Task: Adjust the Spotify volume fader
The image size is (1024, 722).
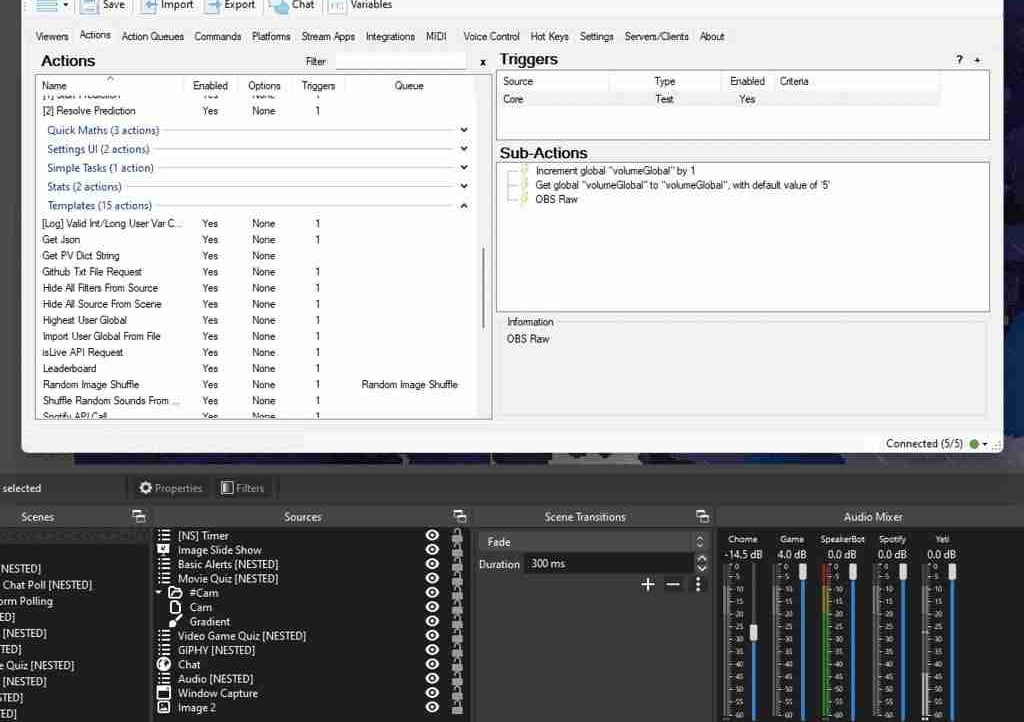Action: pos(903,572)
